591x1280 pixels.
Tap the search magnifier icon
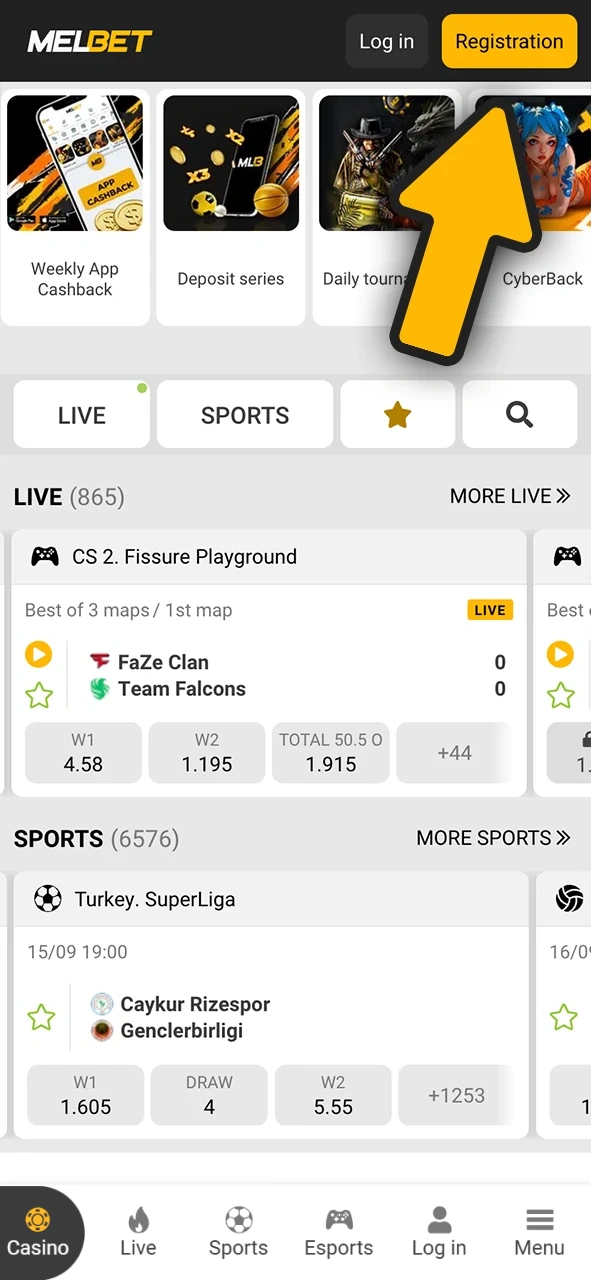[519, 414]
